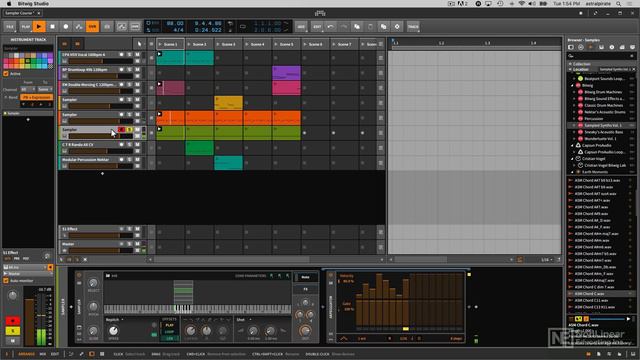Screen dimensions: 640x360
Task: Toggle Auto-monitor in the inspector
Action: pyautogui.click(x=6, y=281)
